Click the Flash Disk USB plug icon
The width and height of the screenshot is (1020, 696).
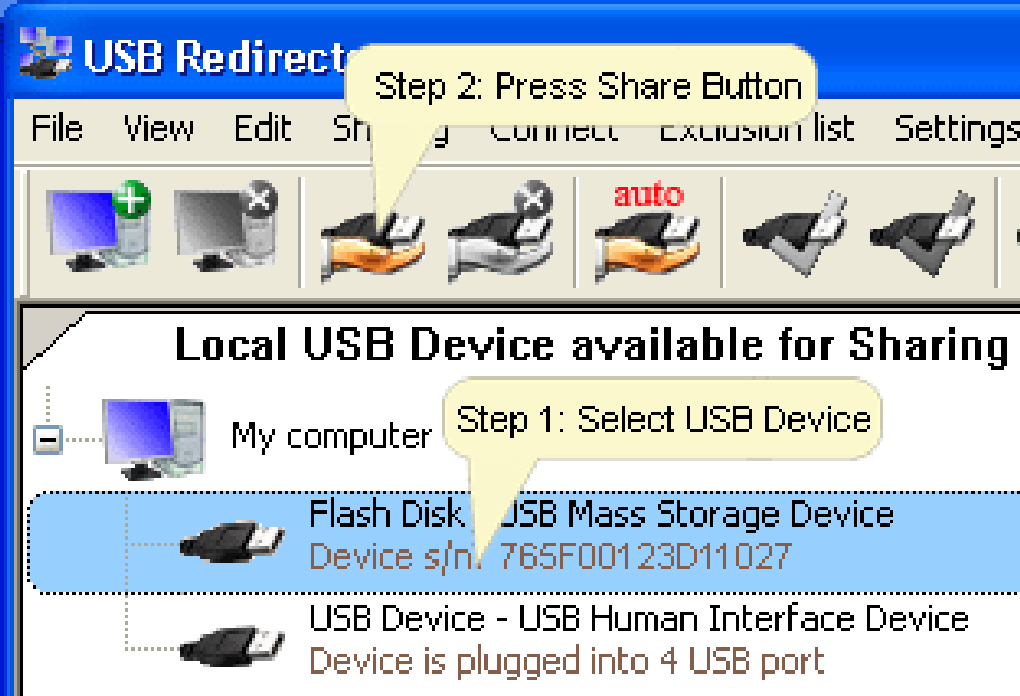point(232,541)
